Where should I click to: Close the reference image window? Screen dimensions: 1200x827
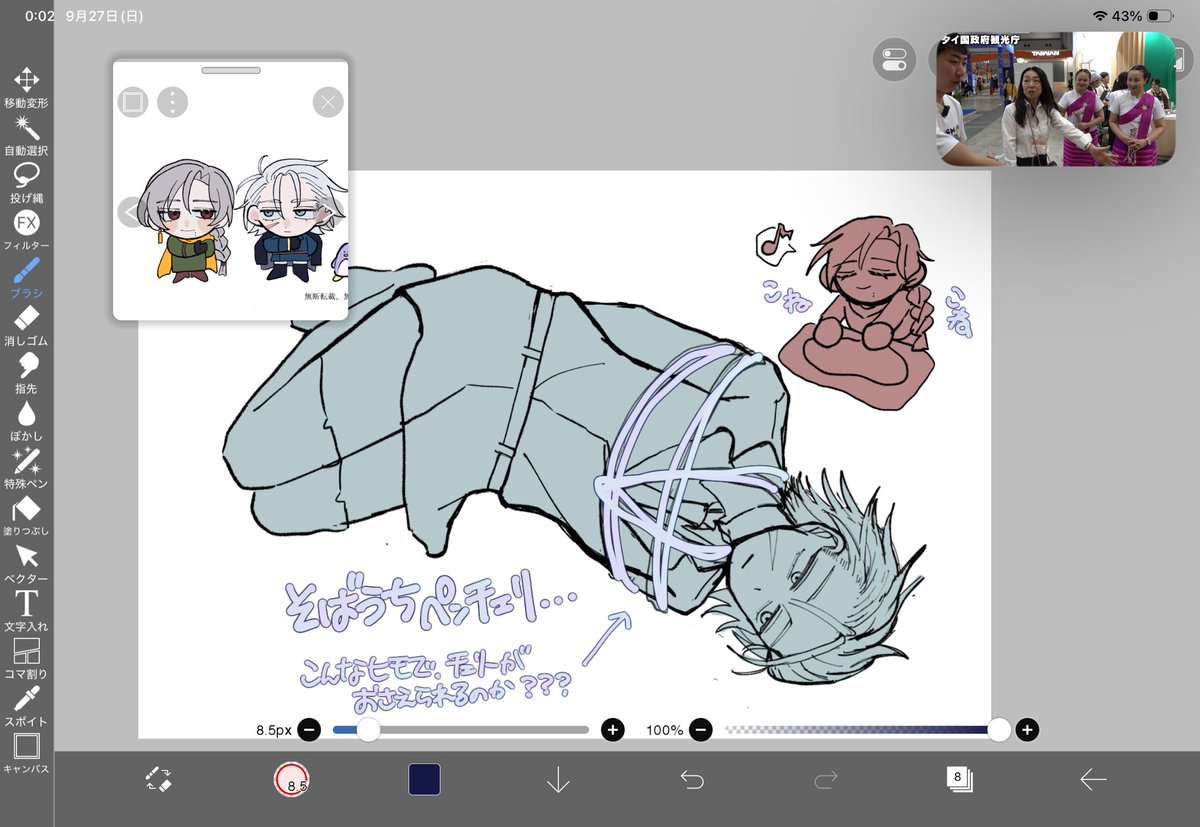328,102
